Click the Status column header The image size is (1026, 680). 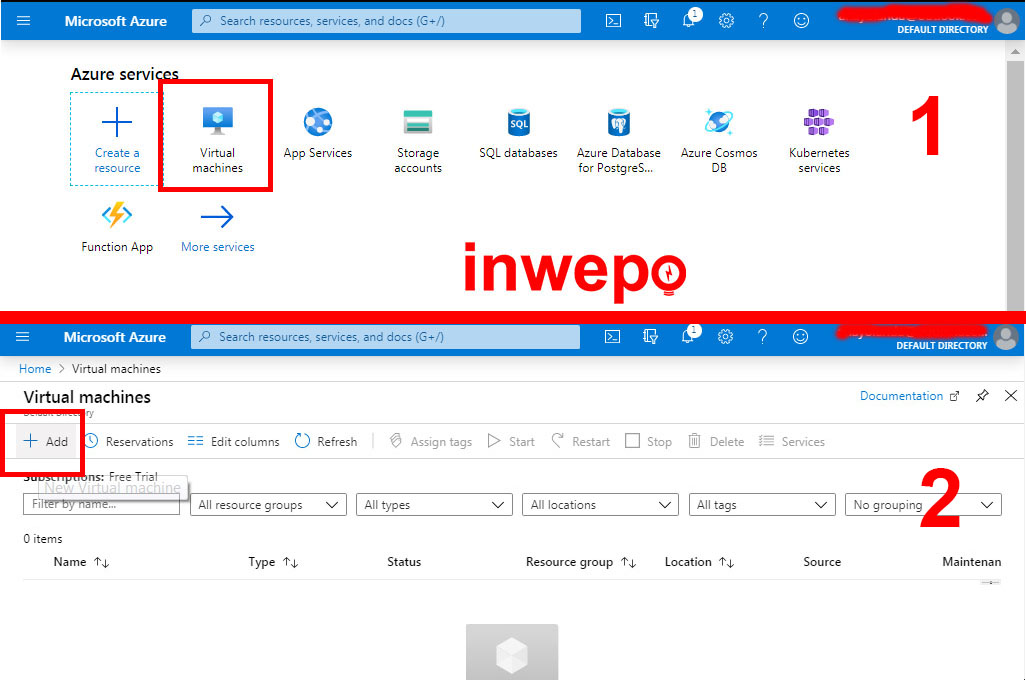click(x=404, y=562)
